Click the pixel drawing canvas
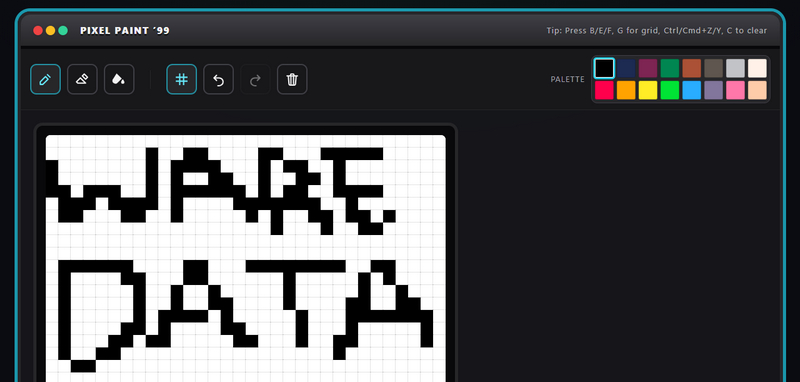Image resolution: width=800 pixels, height=382 pixels. (245, 259)
